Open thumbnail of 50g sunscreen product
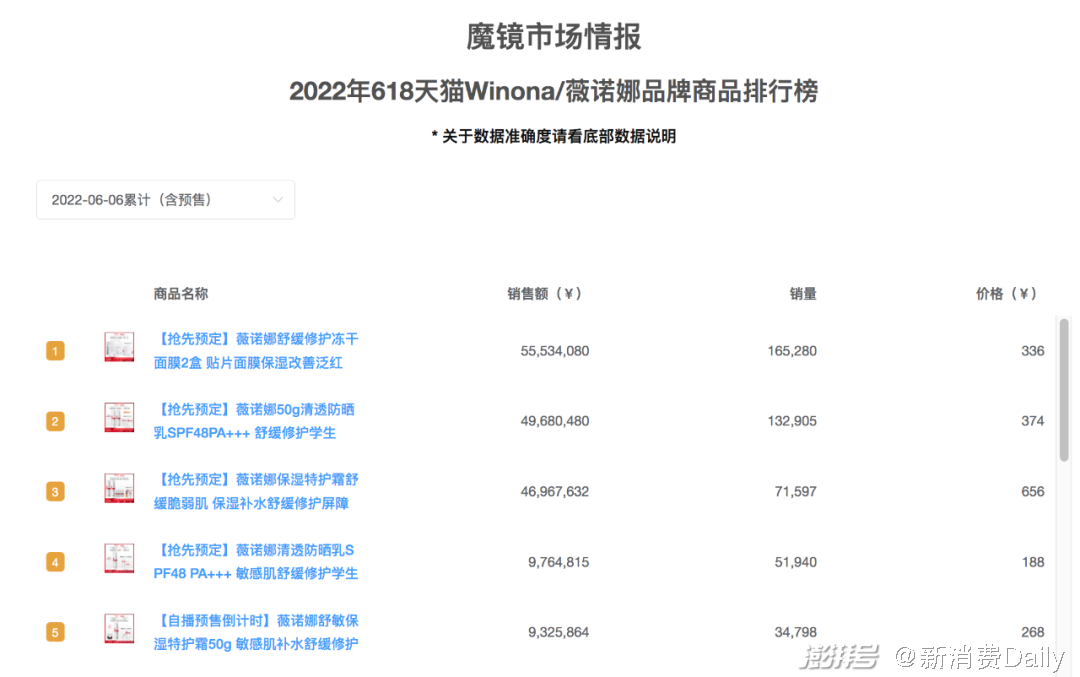The height and width of the screenshot is (677, 1080). (119, 417)
